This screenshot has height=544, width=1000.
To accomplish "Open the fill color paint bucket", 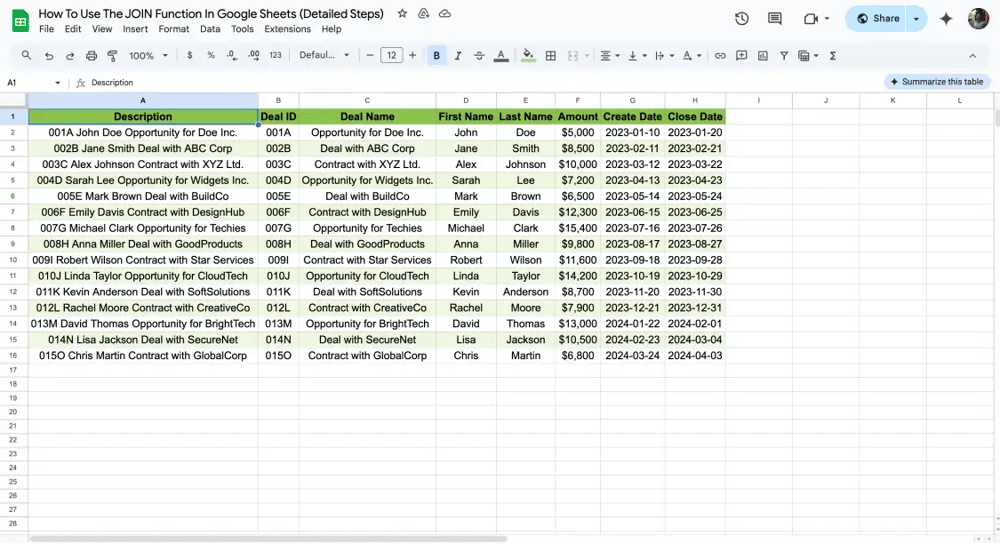I will coord(528,56).
